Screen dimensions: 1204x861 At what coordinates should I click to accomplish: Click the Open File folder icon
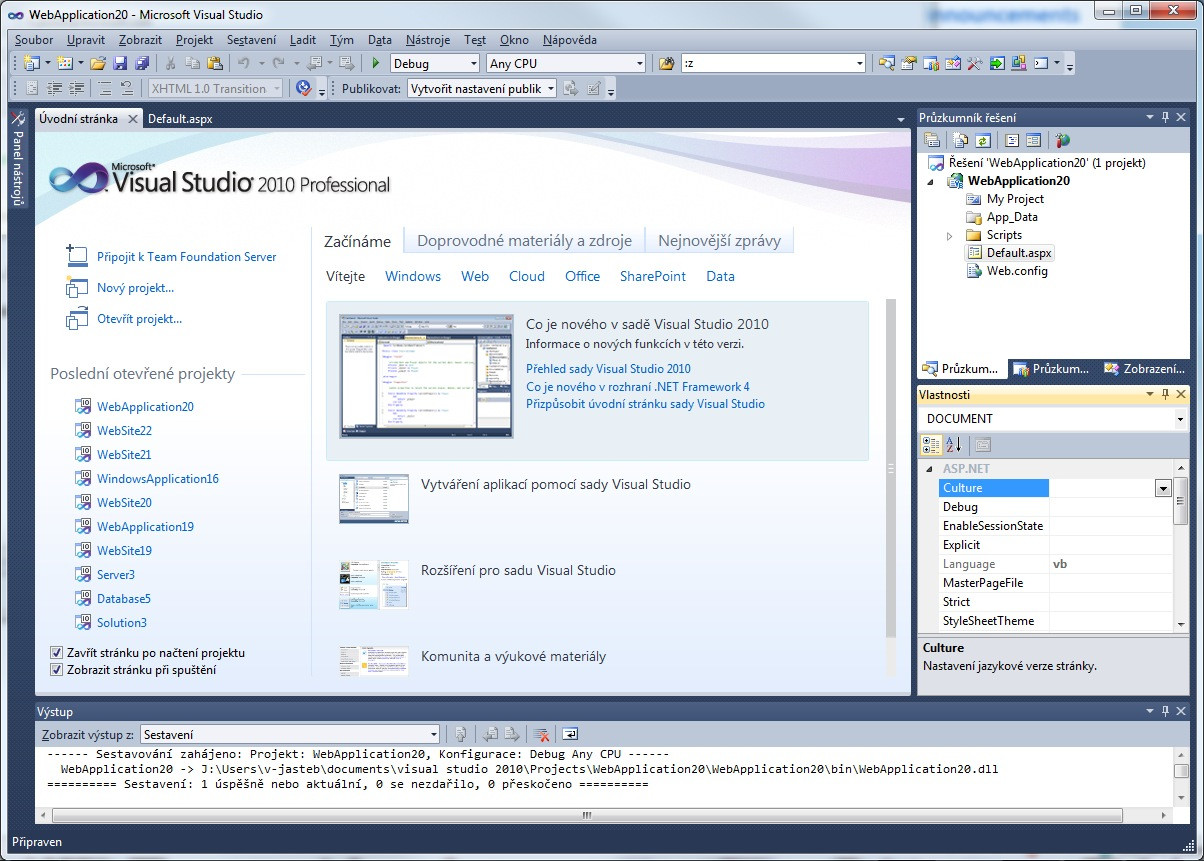tap(98, 63)
